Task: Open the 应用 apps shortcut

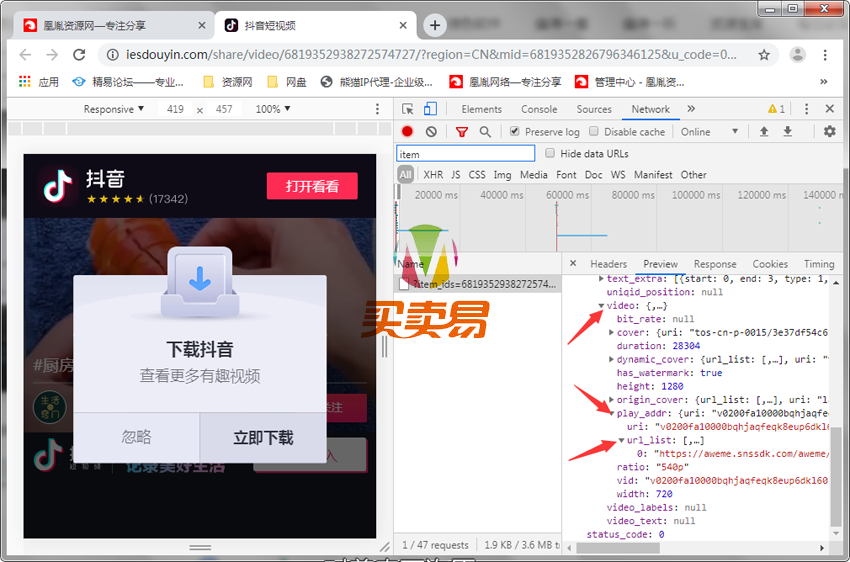Action: [x=38, y=82]
